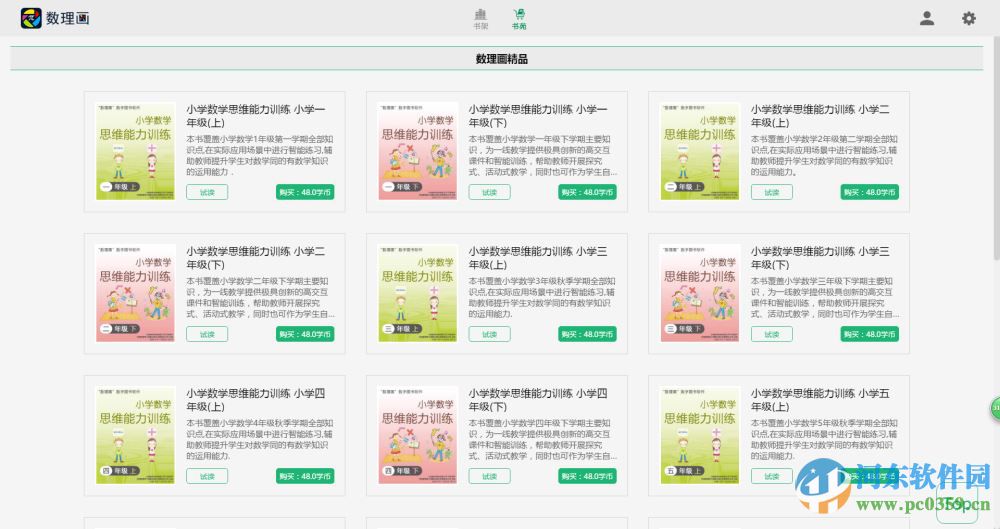Click 试读 for 小学五年级(上)

(x=772, y=476)
